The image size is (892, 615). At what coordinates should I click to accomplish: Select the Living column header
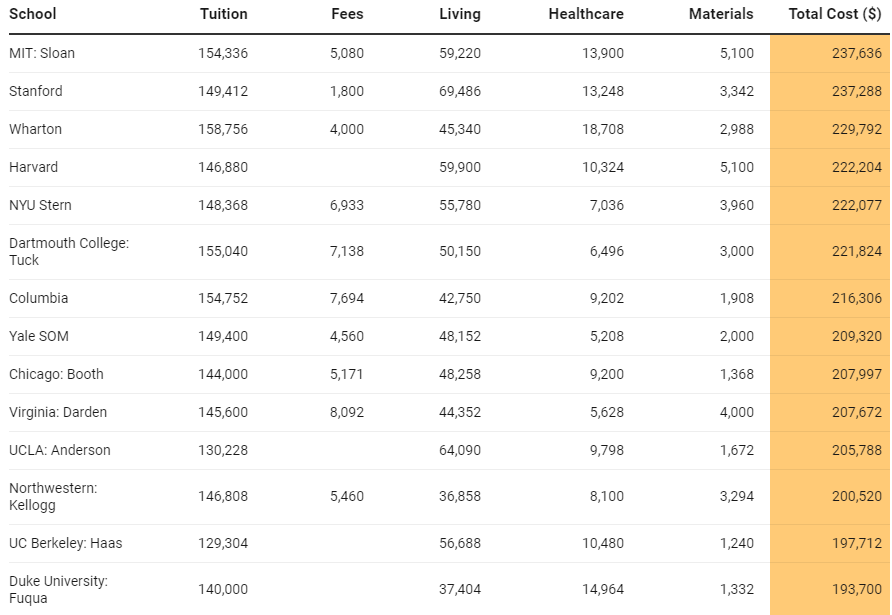459,14
